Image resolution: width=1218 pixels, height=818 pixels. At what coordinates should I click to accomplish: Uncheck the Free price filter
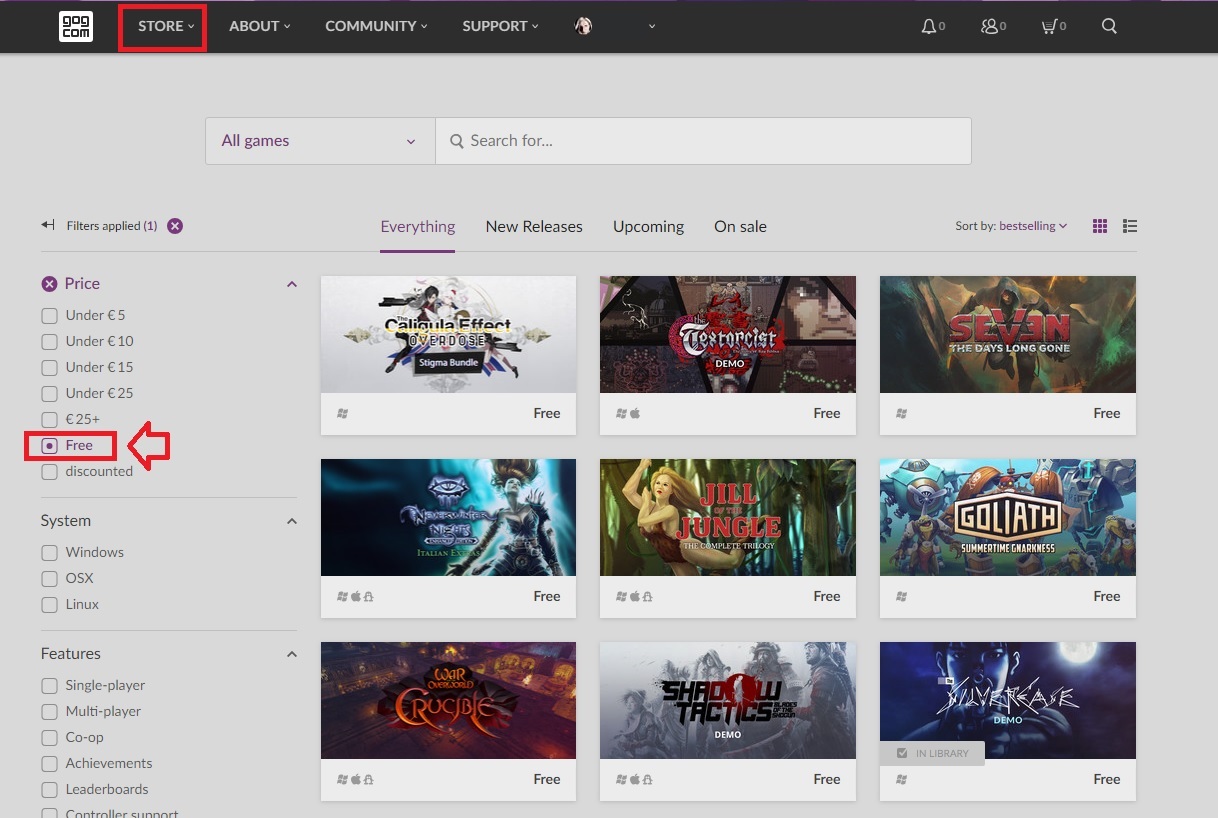coord(49,446)
